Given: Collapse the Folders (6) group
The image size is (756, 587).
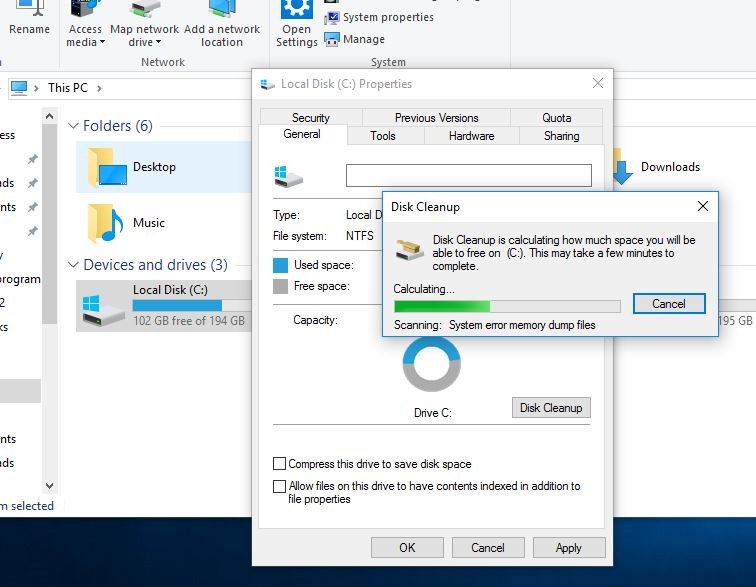Looking at the screenshot, I should (x=73, y=126).
